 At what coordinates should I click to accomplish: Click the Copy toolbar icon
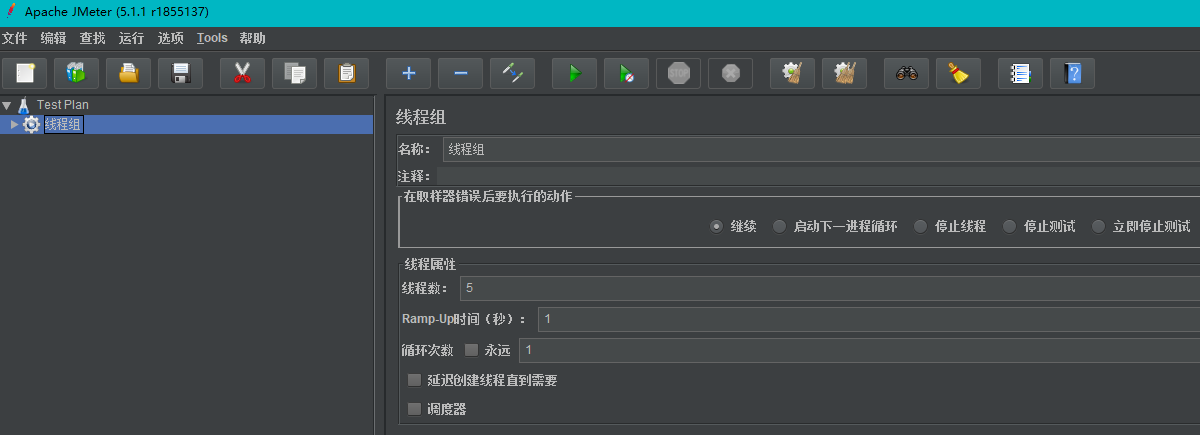294,73
